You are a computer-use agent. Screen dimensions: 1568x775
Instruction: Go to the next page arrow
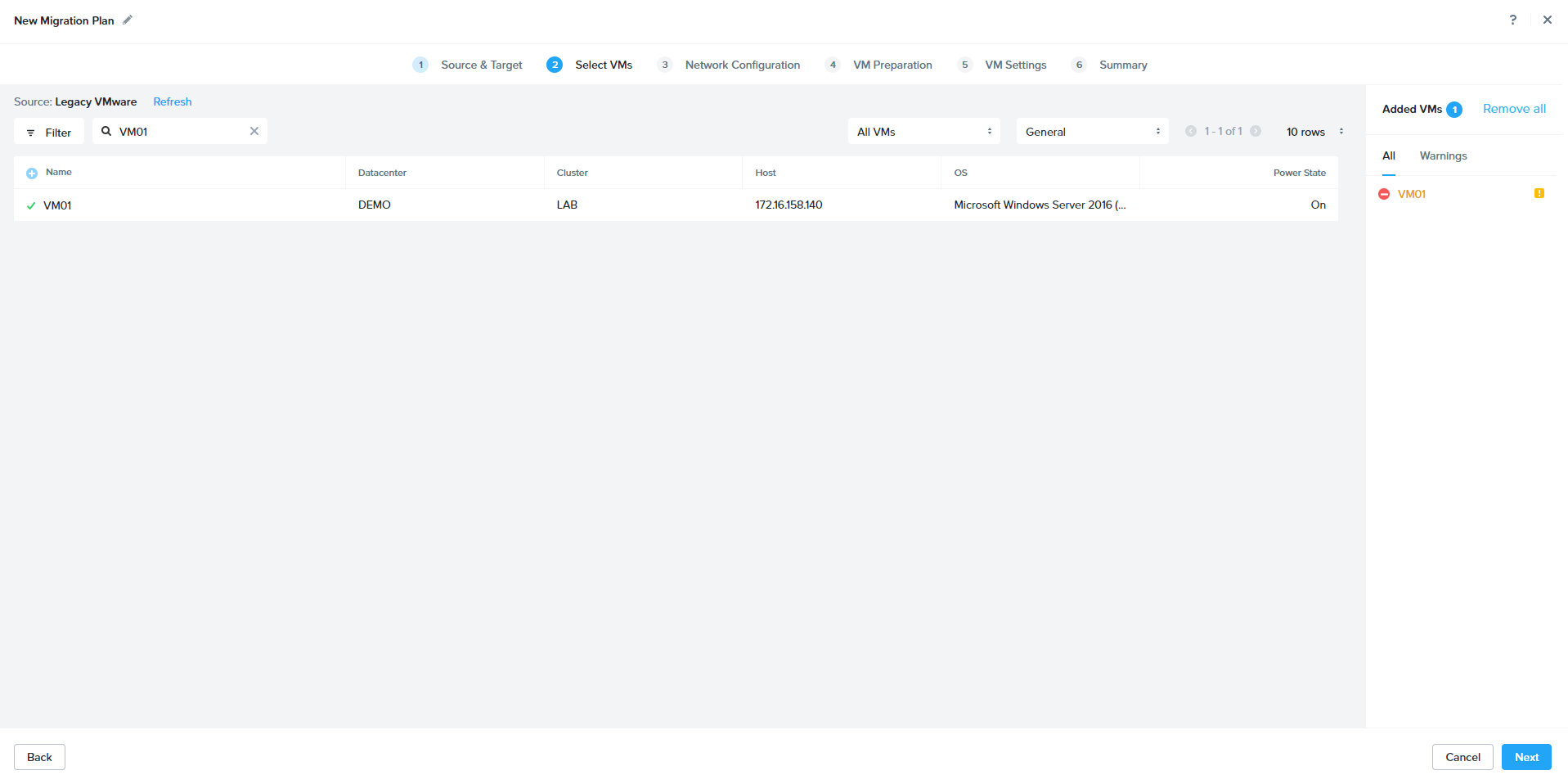click(x=1256, y=131)
